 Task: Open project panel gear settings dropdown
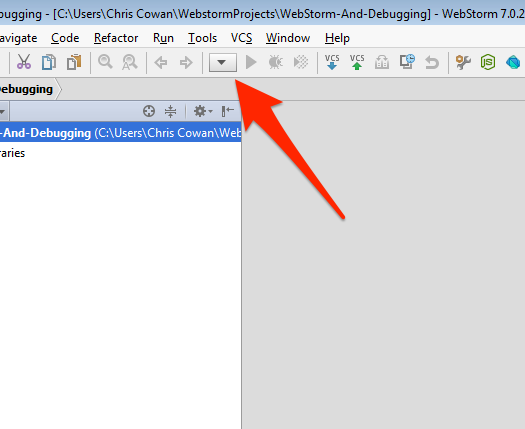click(x=203, y=111)
